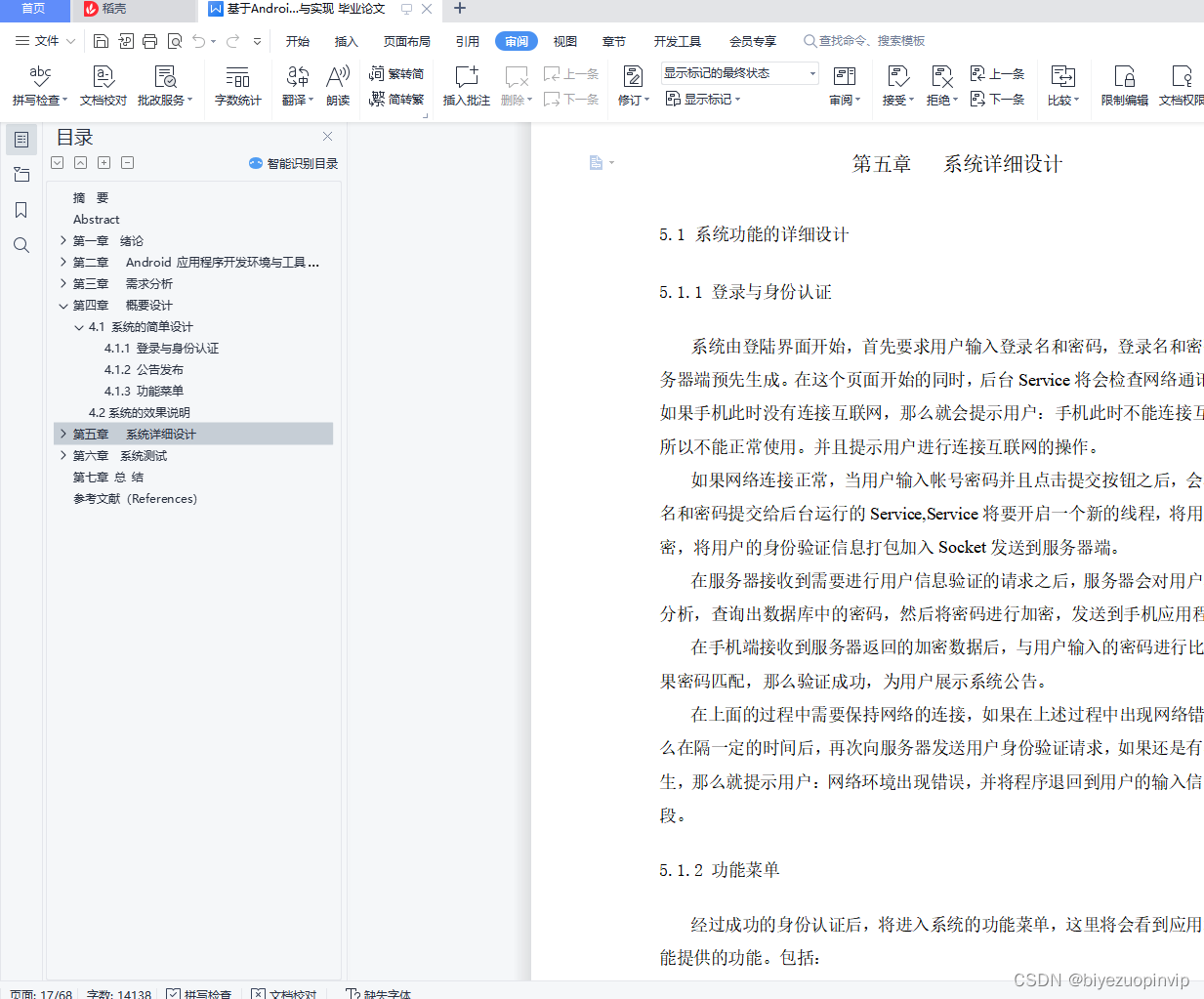
Task: Open the search magnifier in left sidebar
Action: (21, 245)
